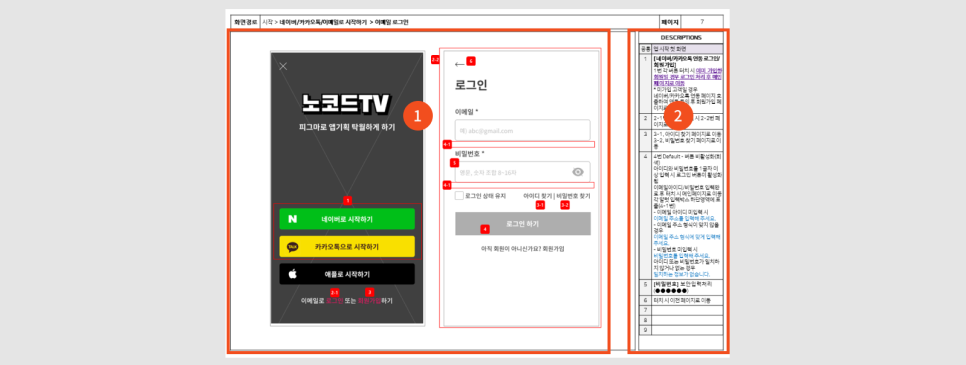Focus the 비밀번호 input field
This screenshot has width=966, height=365.
pos(522,172)
